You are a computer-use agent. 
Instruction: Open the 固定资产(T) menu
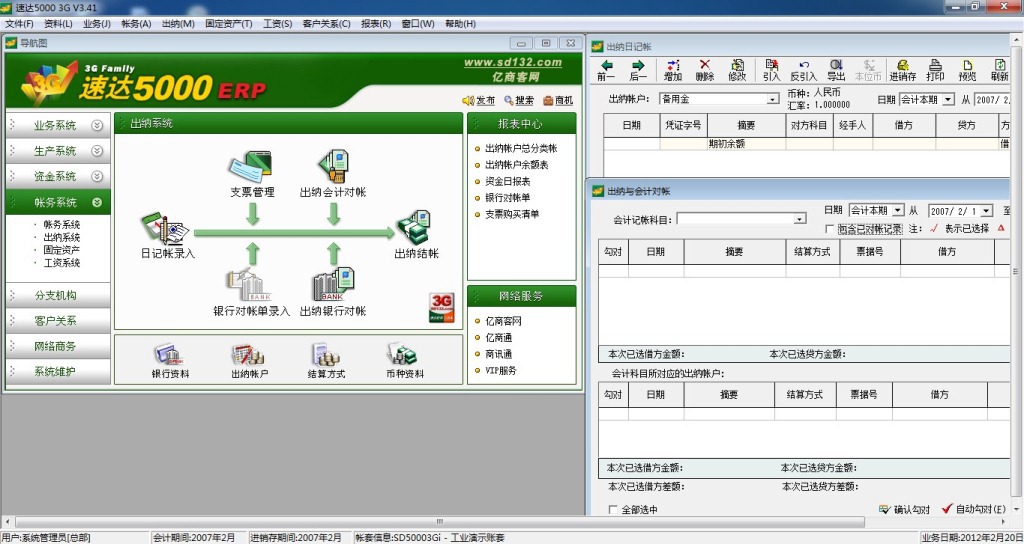(229, 24)
